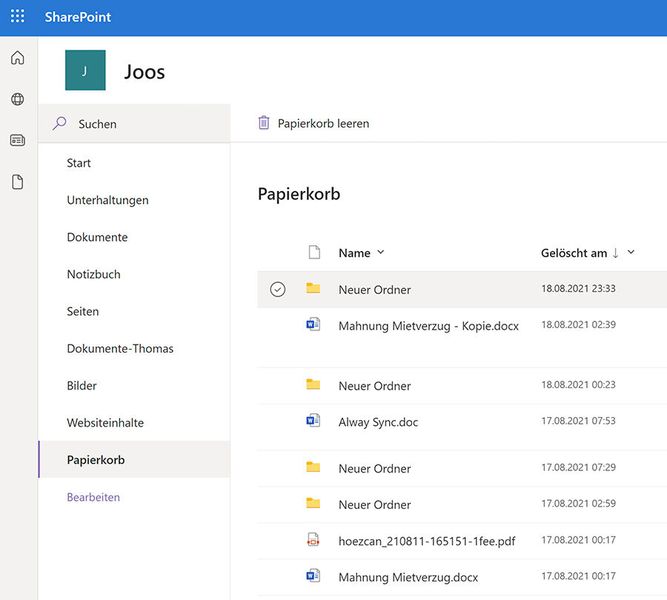The width and height of the screenshot is (667, 600).
Task: Click the magnifier search icon
Action: [x=60, y=123]
